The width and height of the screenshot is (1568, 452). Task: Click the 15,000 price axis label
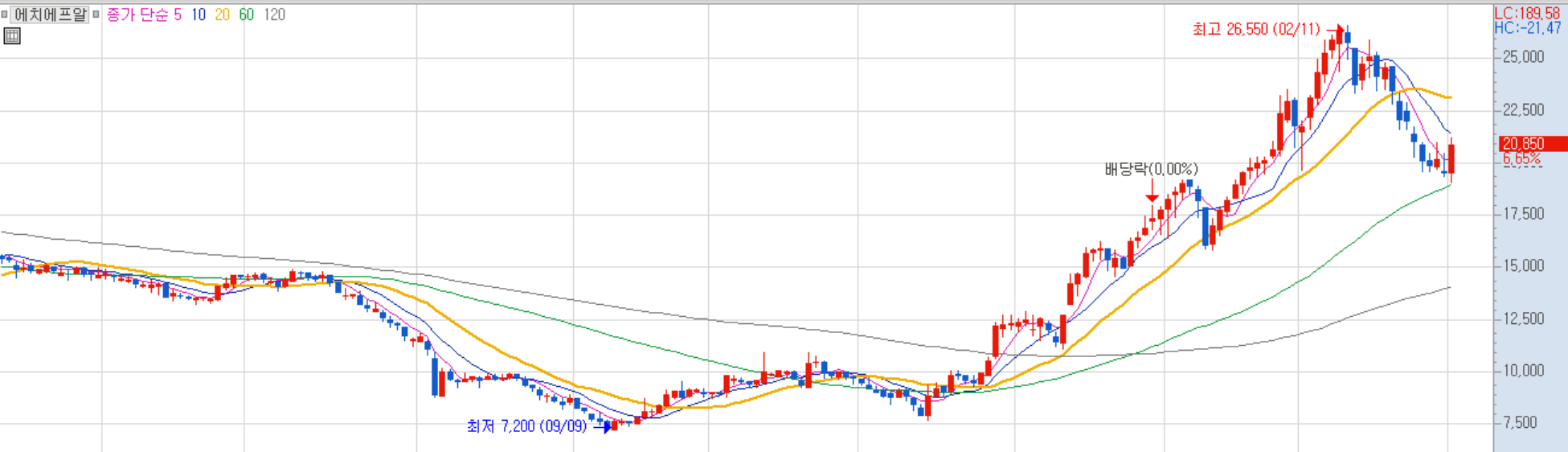coord(1523,266)
